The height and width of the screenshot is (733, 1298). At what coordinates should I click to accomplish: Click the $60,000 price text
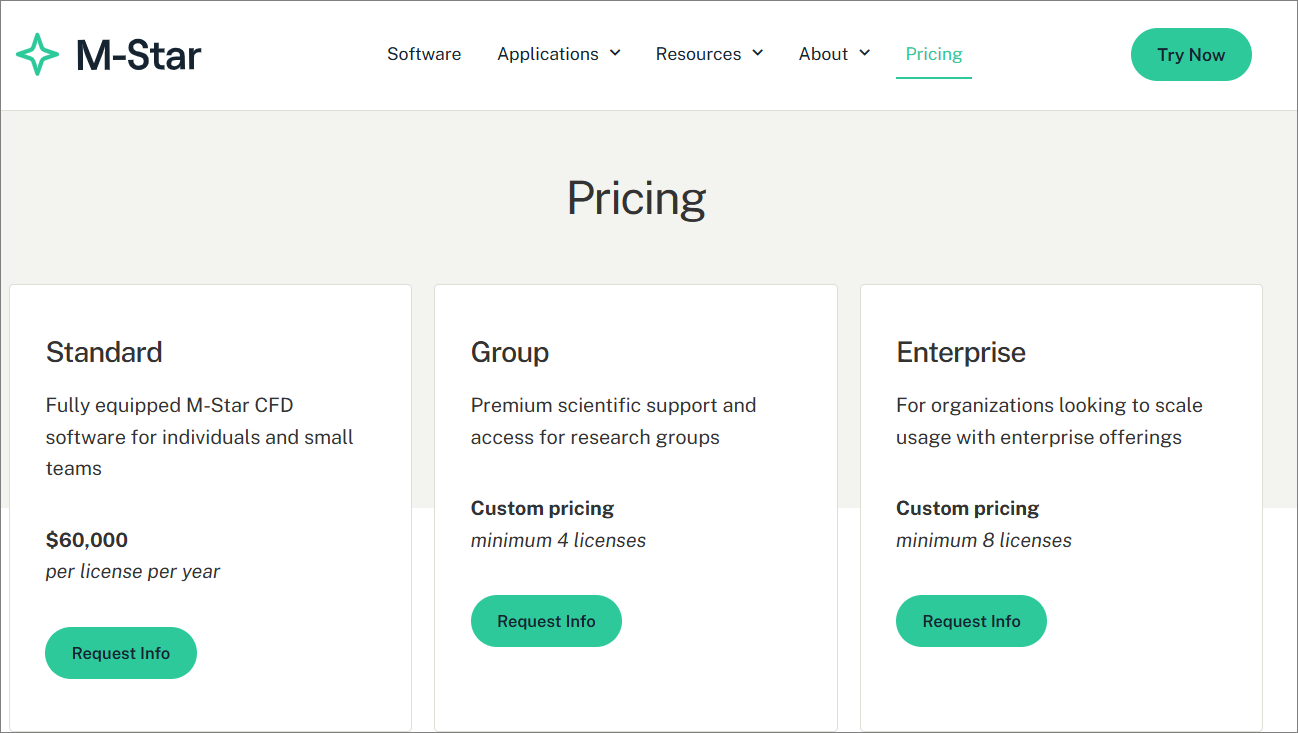(87, 540)
